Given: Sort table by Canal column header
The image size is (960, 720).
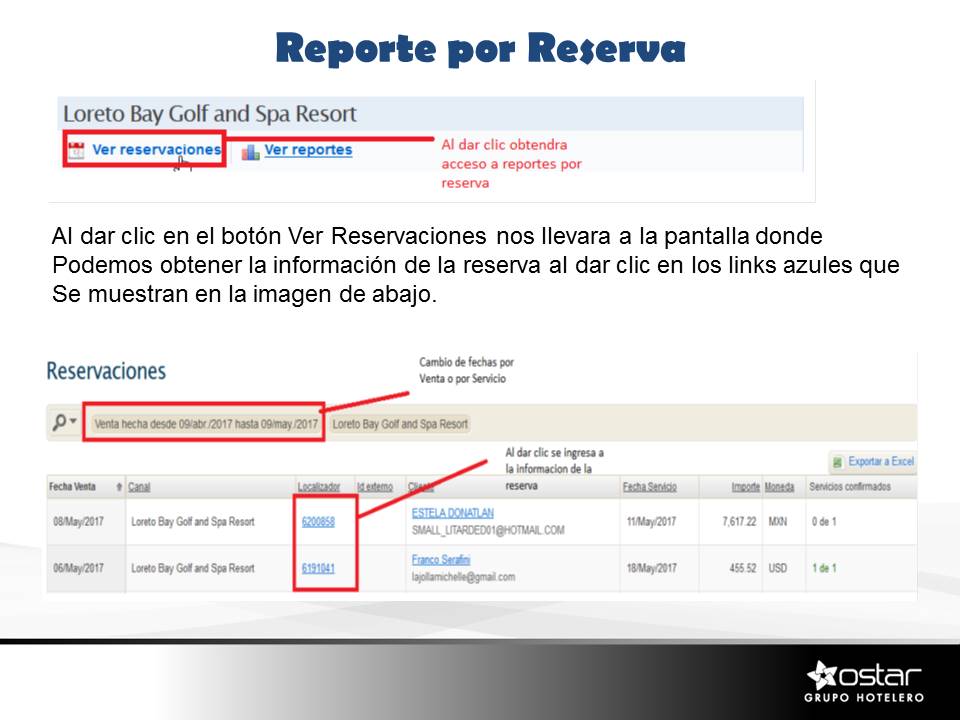Looking at the screenshot, I should [139, 487].
